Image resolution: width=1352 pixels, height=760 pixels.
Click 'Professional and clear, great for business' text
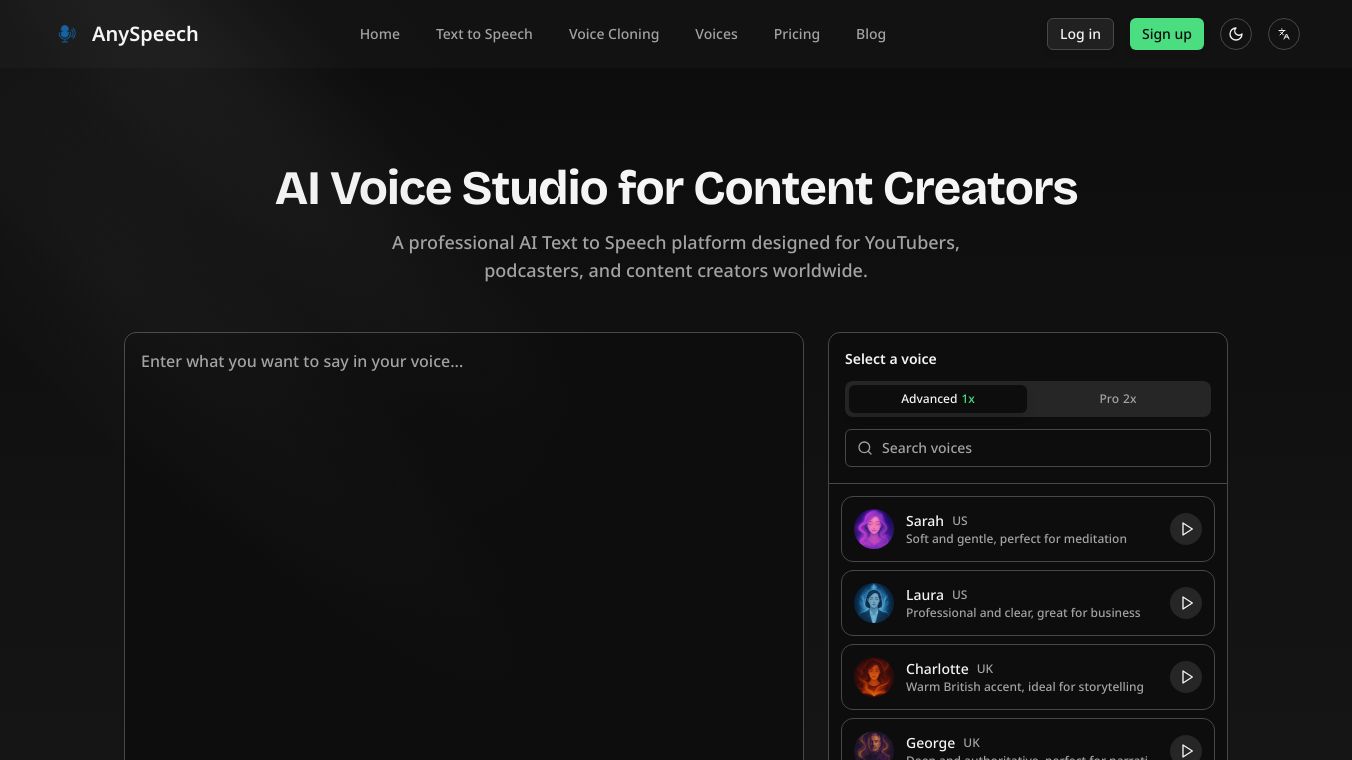tap(1023, 613)
